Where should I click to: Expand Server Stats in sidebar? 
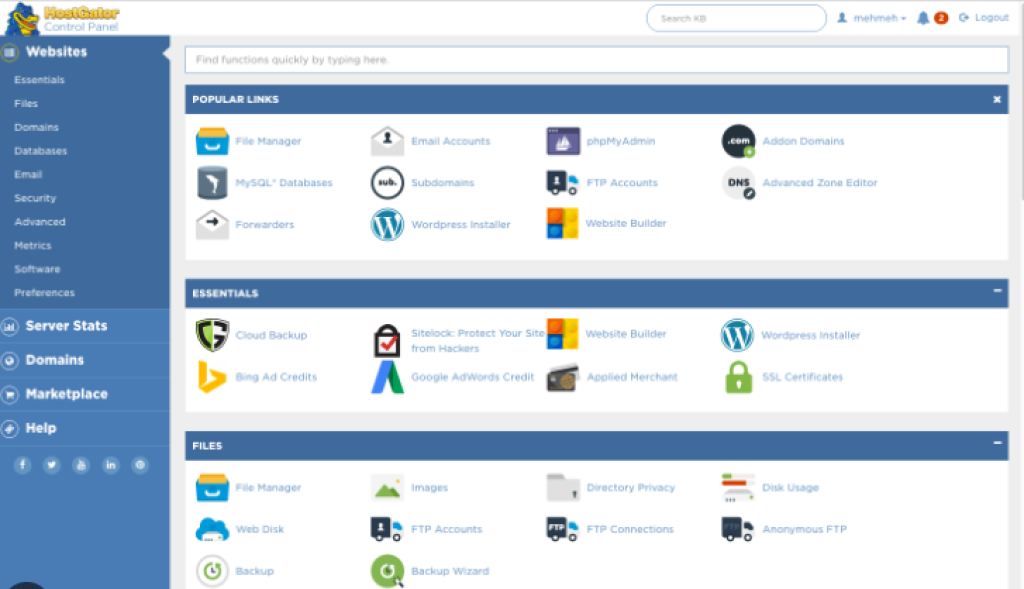pyautogui.click(x=85, y=326)
